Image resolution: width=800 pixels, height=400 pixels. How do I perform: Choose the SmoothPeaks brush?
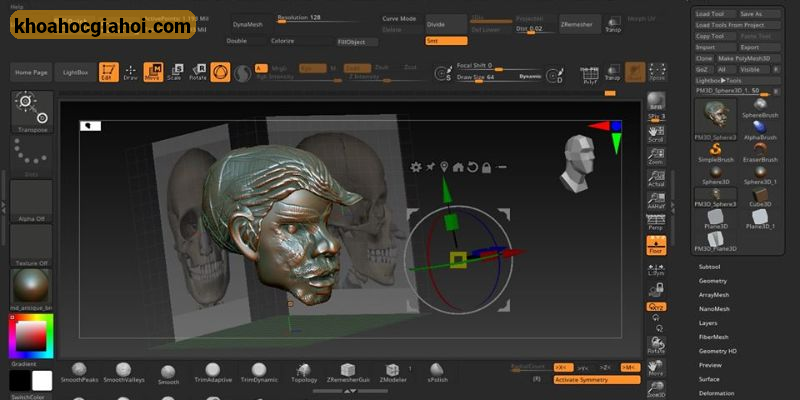pyautogui.click(x=79, y=372)
